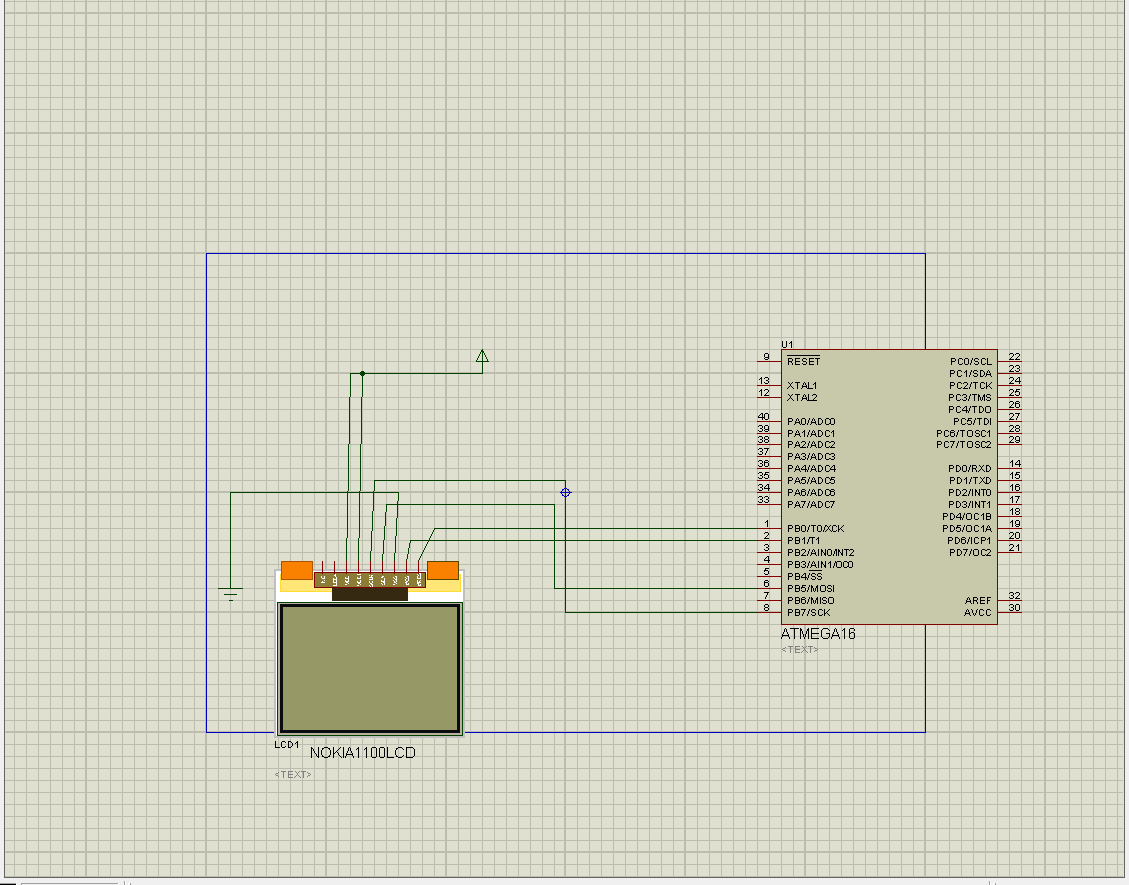Viewport: 1129px width, 885px height.
Task: Click the XTAL1 pin label
Action: [x=802, y=385]
